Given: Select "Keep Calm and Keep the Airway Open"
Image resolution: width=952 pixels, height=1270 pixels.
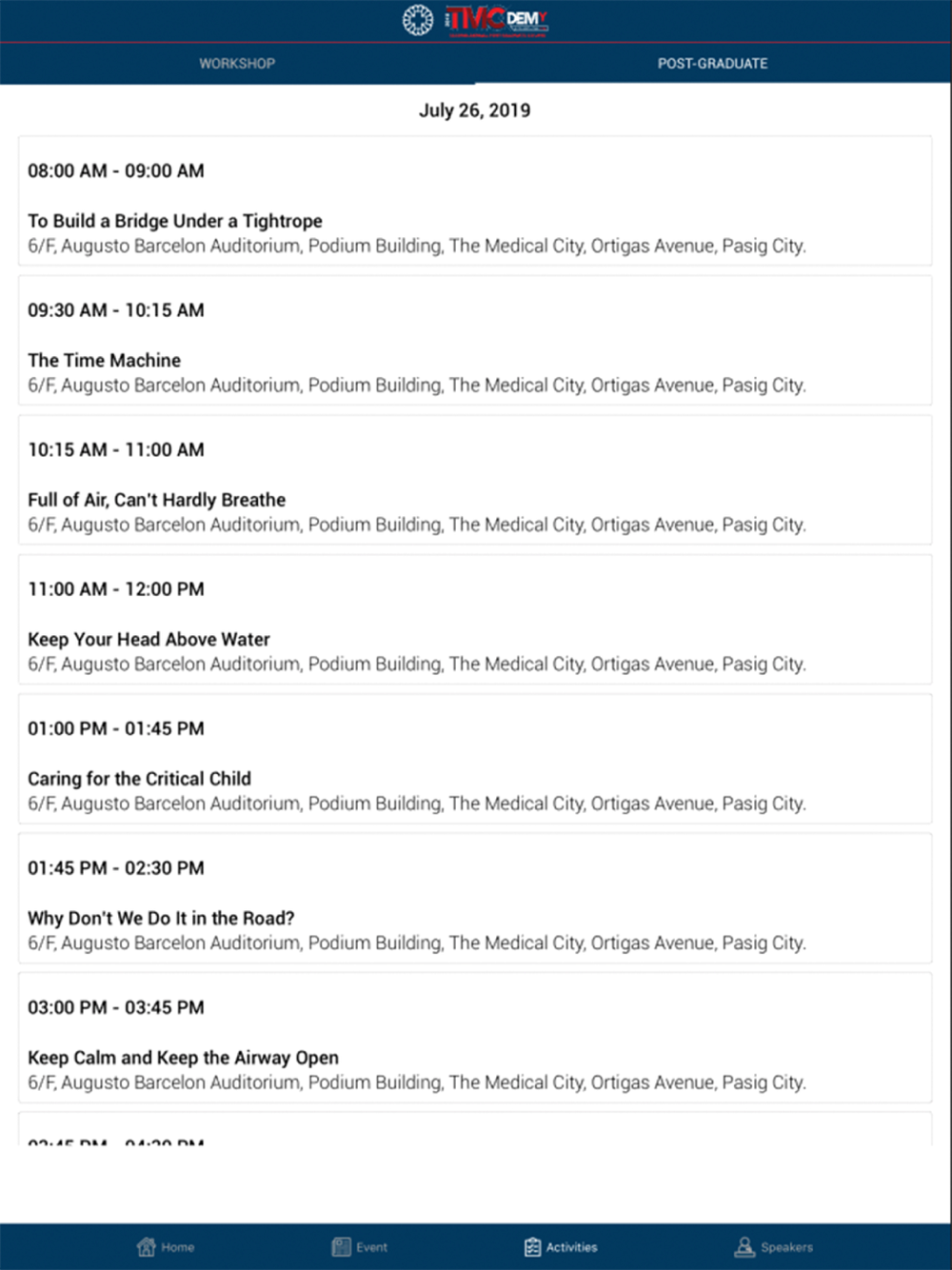Looking at the screenshot, I should (x=475, y=1038).
